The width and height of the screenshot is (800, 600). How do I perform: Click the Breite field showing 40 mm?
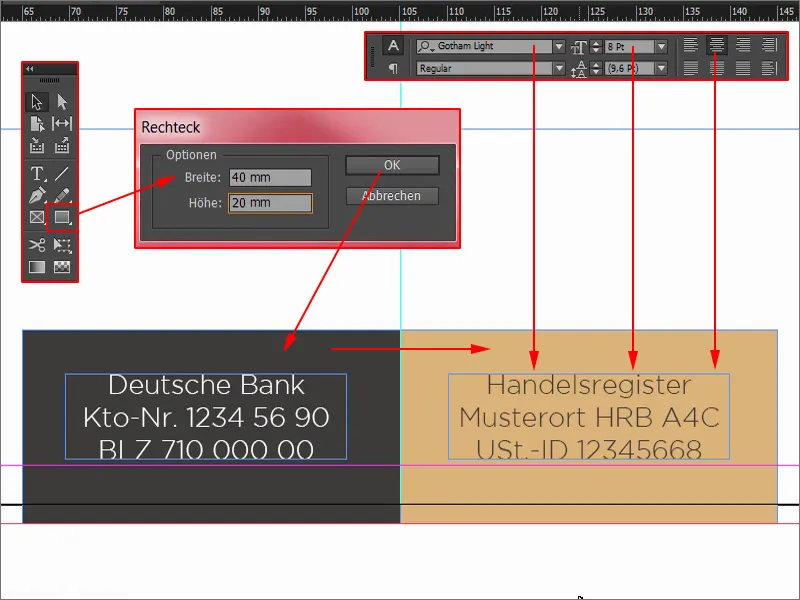(270, 178)
